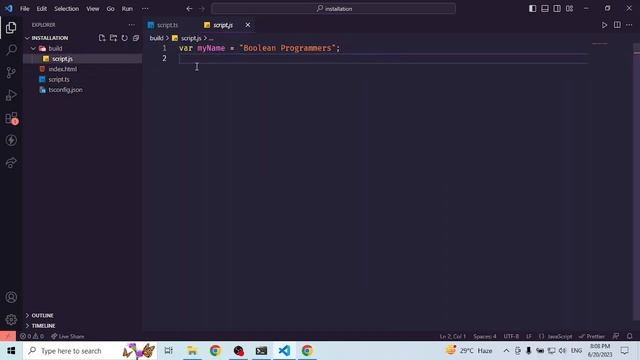Toggle the secondary side bar visibility

click(x=557, y=9)
